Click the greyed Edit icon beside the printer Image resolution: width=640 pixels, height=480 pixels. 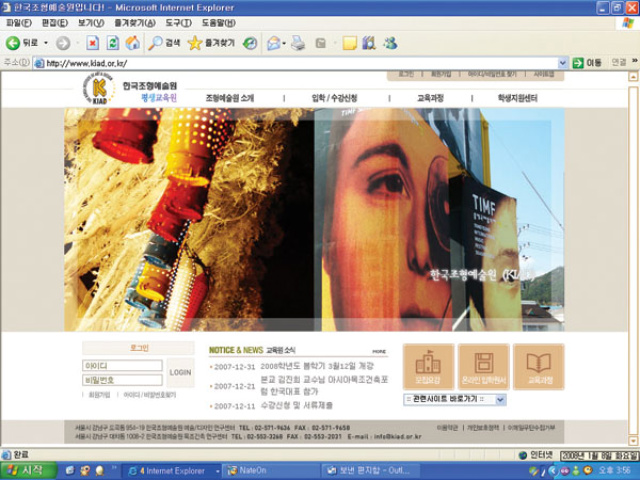[321, 43]
